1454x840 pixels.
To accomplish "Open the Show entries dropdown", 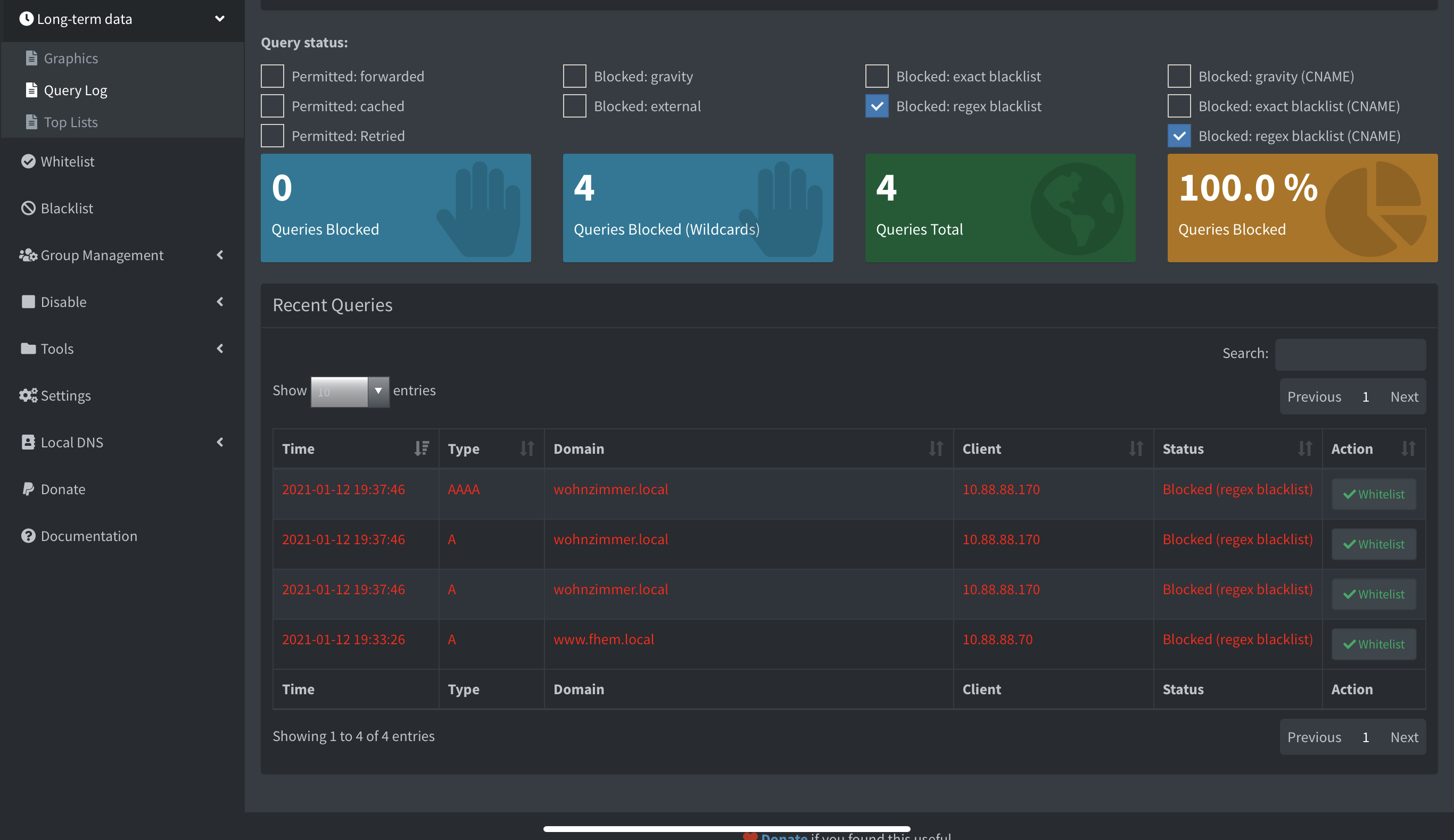I will [x=350, y=391].
